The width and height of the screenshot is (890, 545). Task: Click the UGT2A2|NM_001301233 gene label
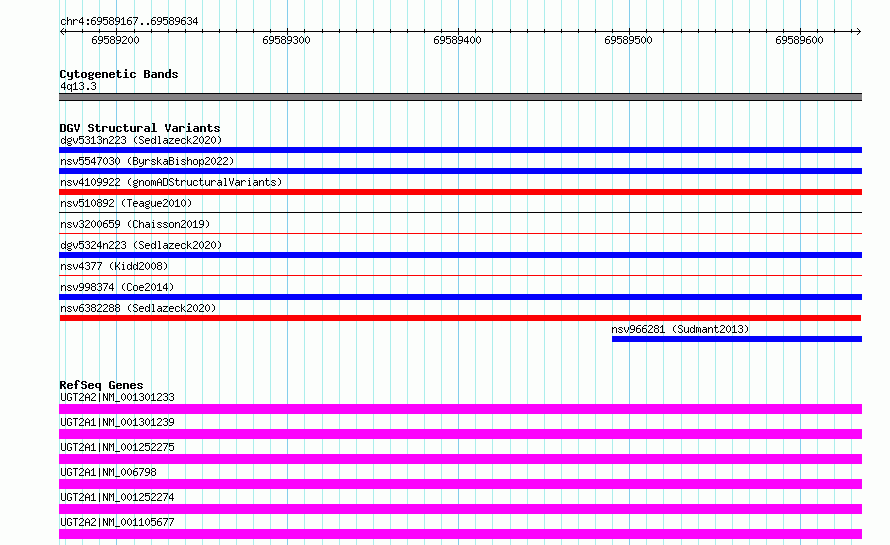(x=117, y=397)
